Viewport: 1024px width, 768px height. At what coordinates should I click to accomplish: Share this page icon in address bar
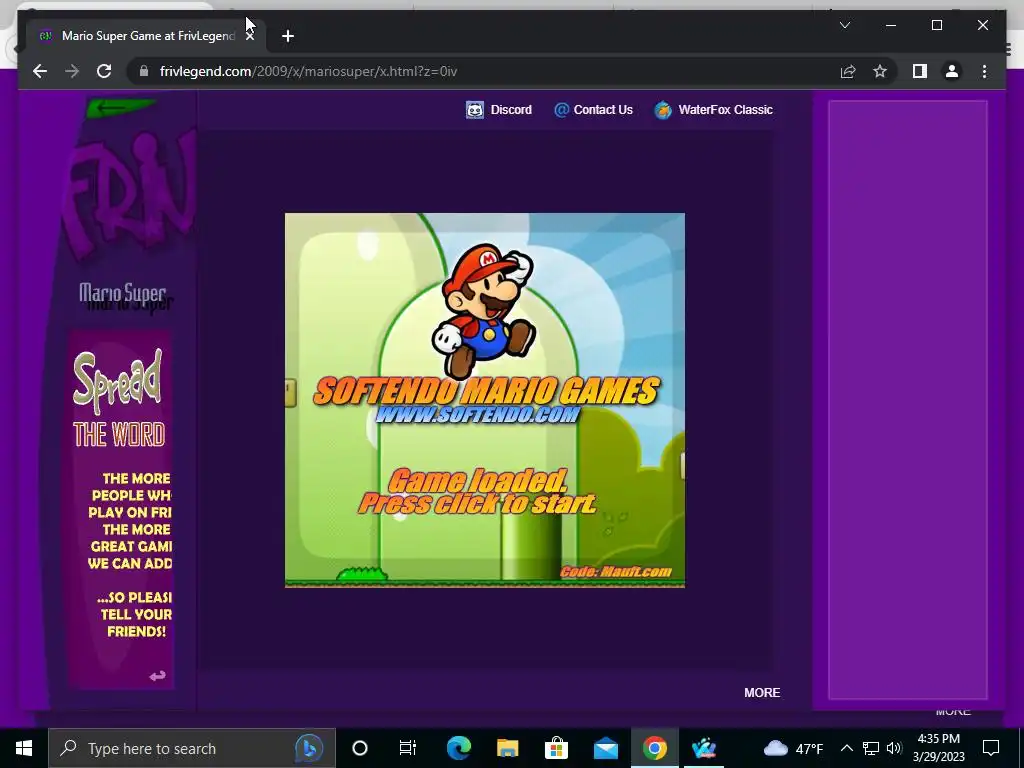pos(848,71)
